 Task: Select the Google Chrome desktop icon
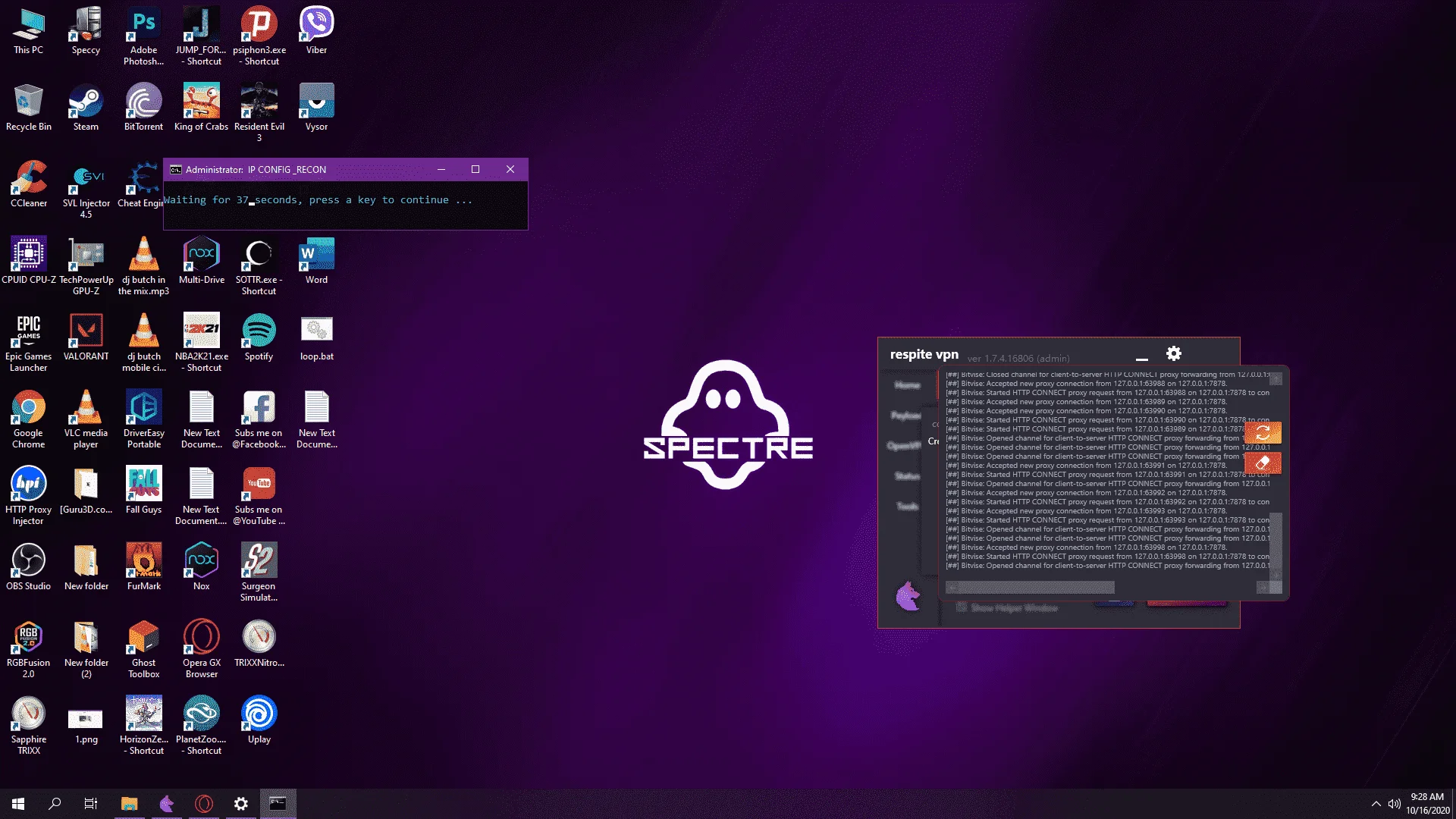coord(28,420)
